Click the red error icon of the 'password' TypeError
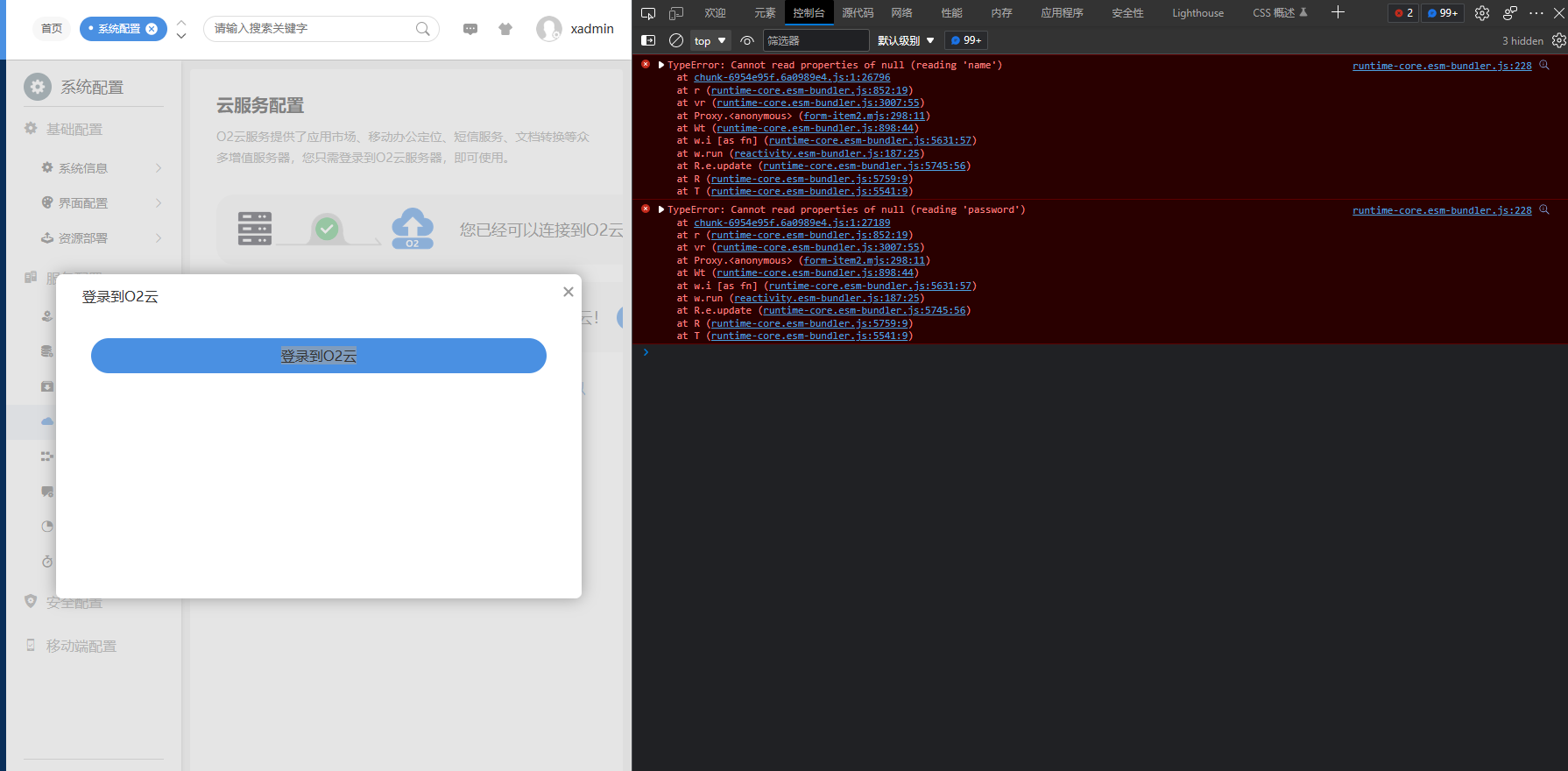This screenshot has height=771, width=1568. click(x=646, y=209)
